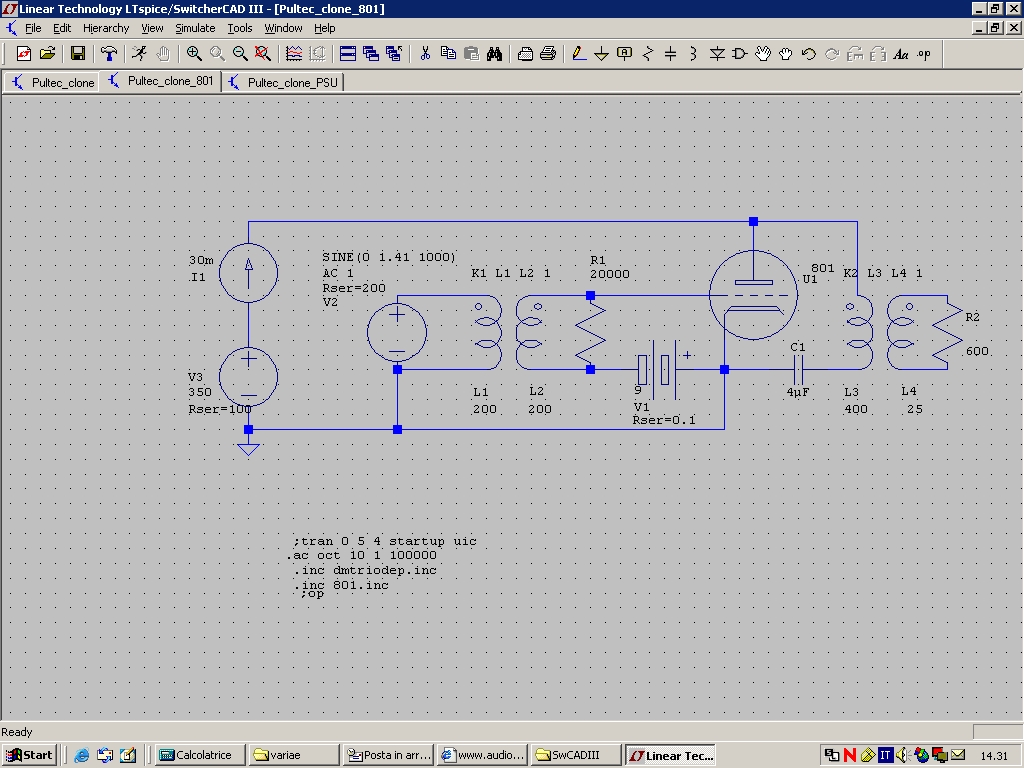Viewport: 1024px width, 768px height.
Task: Open Calcolatrice from the taskbar
Action: [201, 755]
